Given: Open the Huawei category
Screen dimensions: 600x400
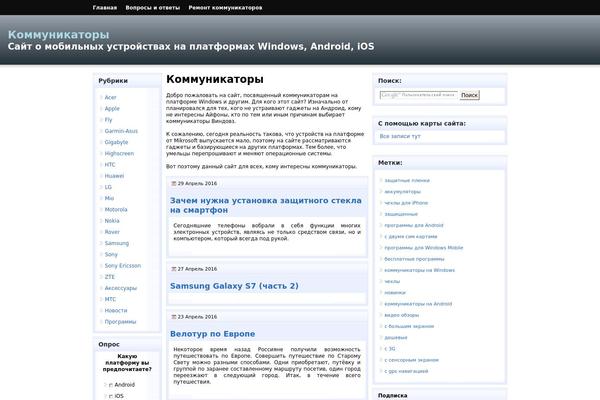Looking at the screenshot, I should pos(114,176).
